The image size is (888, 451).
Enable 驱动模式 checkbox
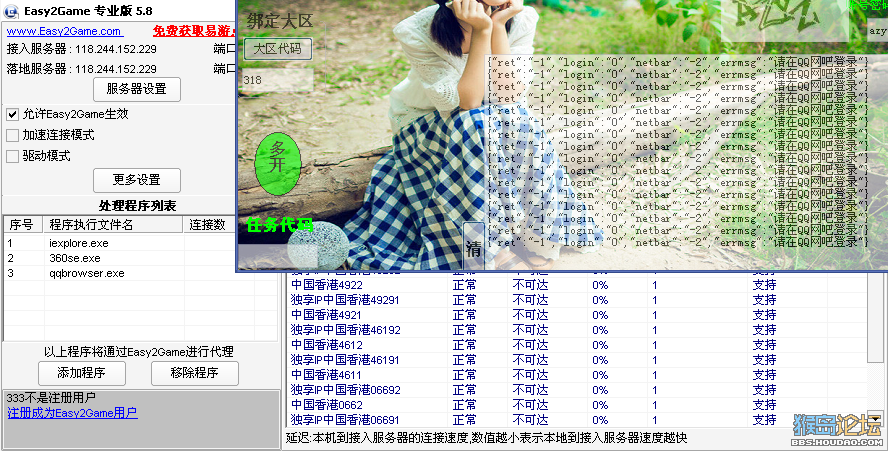click(12, 156)
